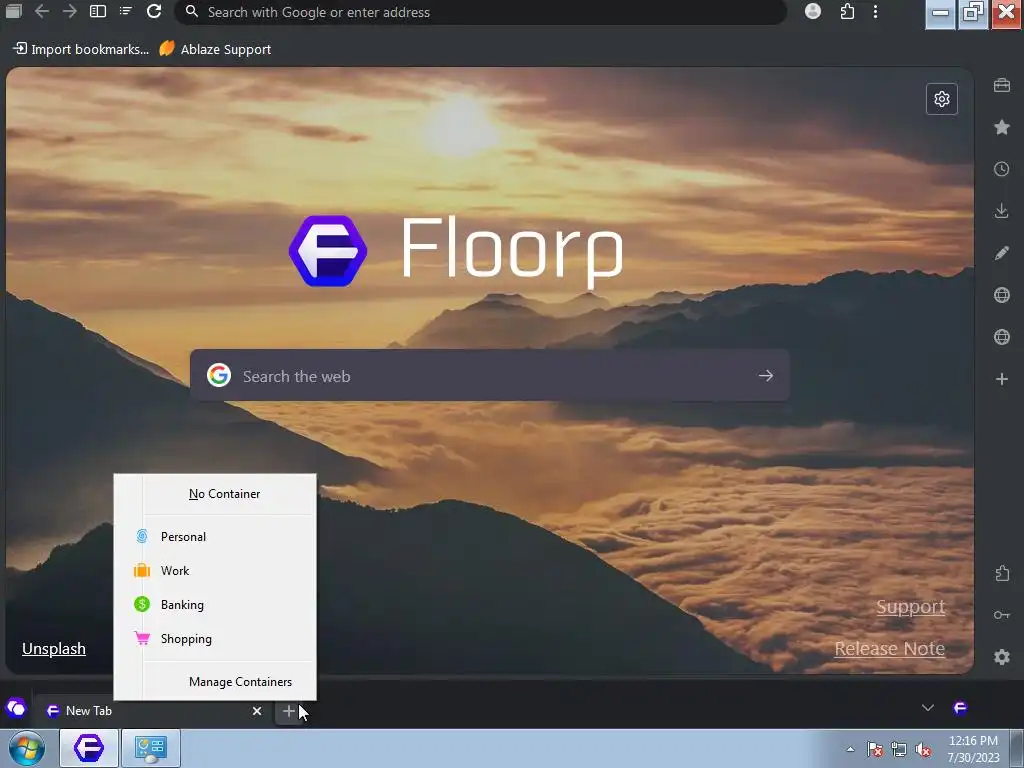Open the Support link
Image resolution: width=1024 pixels, height=768 pixels.
coord(910,607)
